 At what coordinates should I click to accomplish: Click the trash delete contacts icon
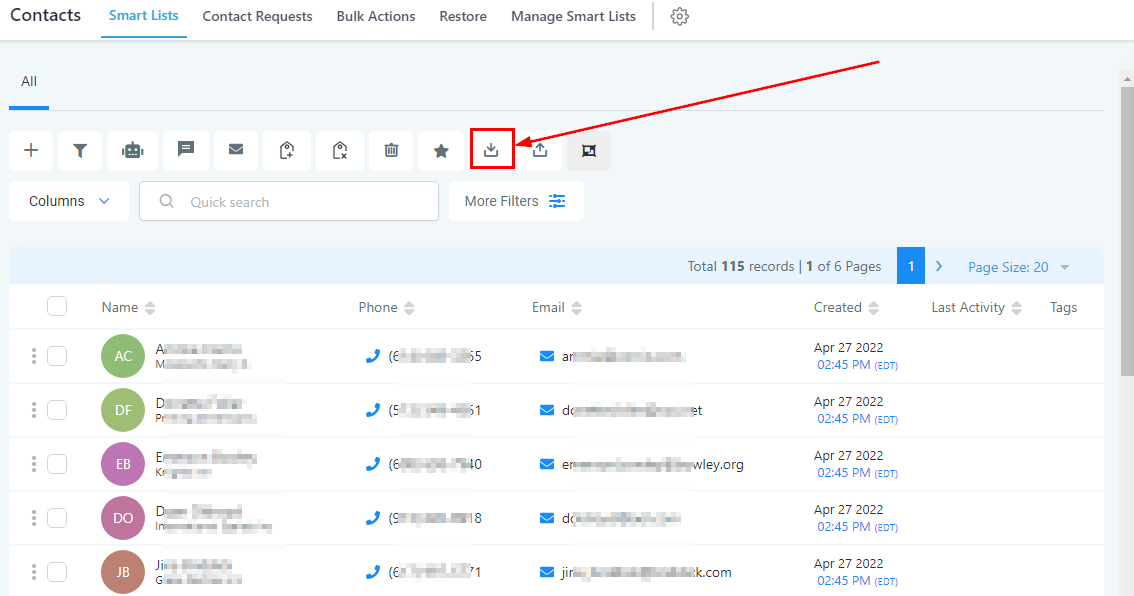pyautogui.click(x=391, y=150)
